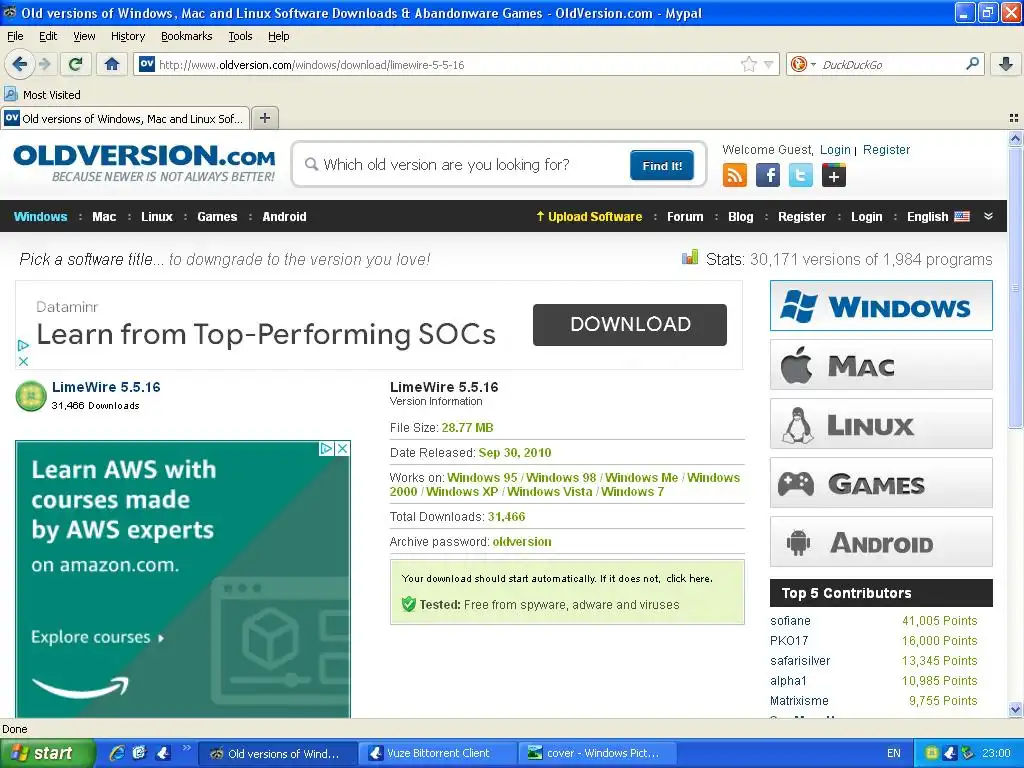Open the Facebook icon
Screen dimensions: 1024x768
768,175
